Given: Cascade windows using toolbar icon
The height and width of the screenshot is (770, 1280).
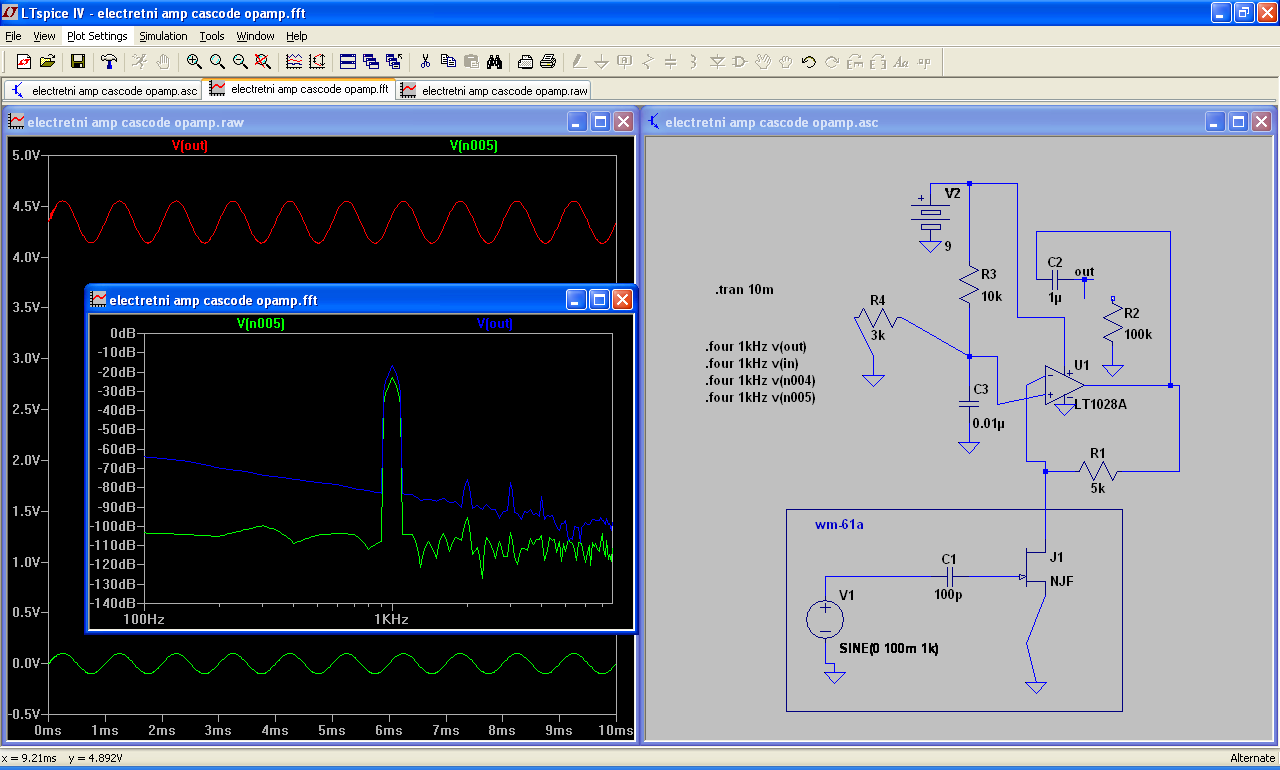Looking at the screenshot, I should coord(371,61).
